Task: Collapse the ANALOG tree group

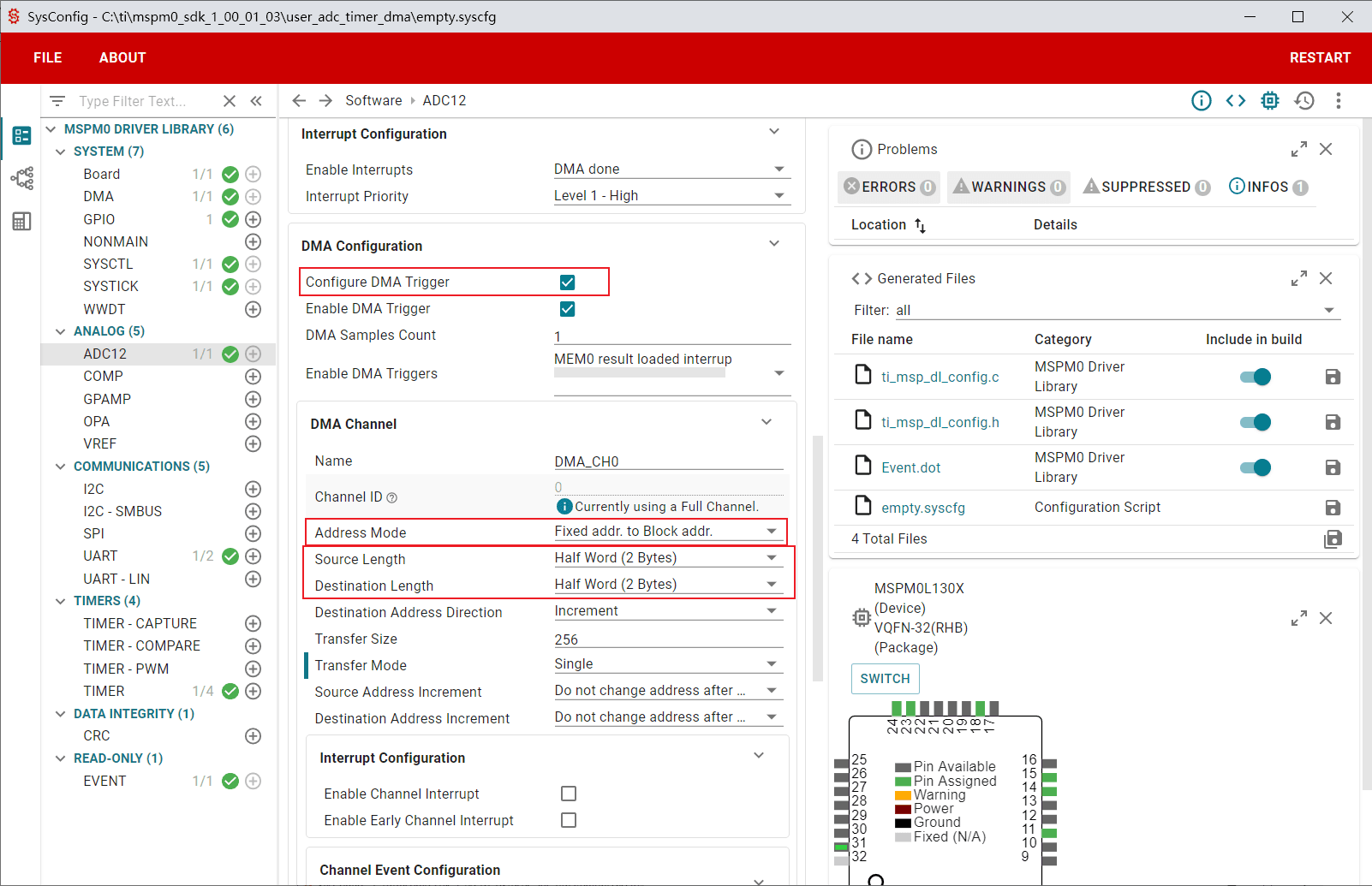Action: click(x=60, y=331)
